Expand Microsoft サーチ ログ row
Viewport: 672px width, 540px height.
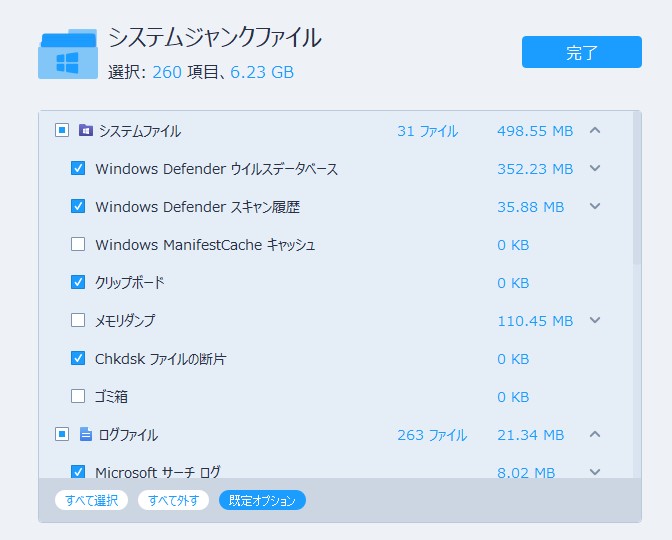click(595, 472)
